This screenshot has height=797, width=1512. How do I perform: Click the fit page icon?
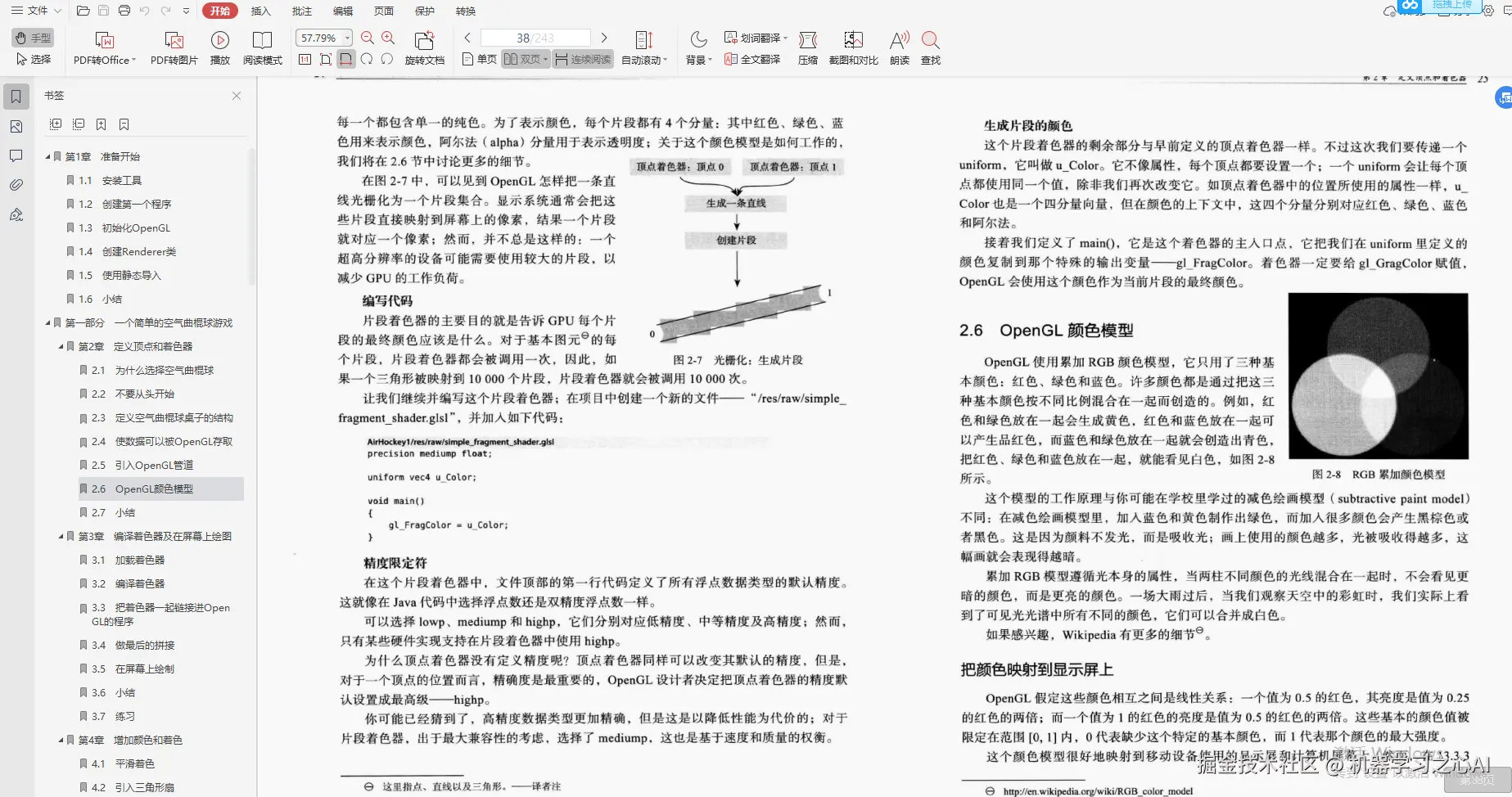pyautogui.click(x=326, y=59)
